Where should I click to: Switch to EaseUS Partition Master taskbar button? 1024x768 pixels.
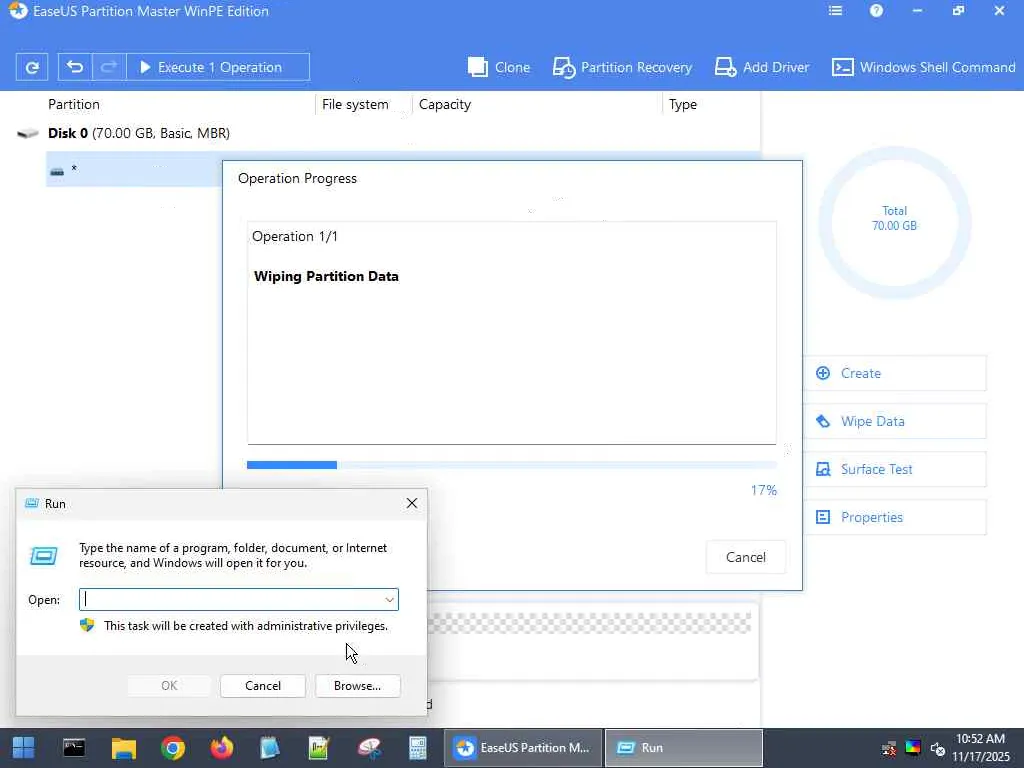524,748
